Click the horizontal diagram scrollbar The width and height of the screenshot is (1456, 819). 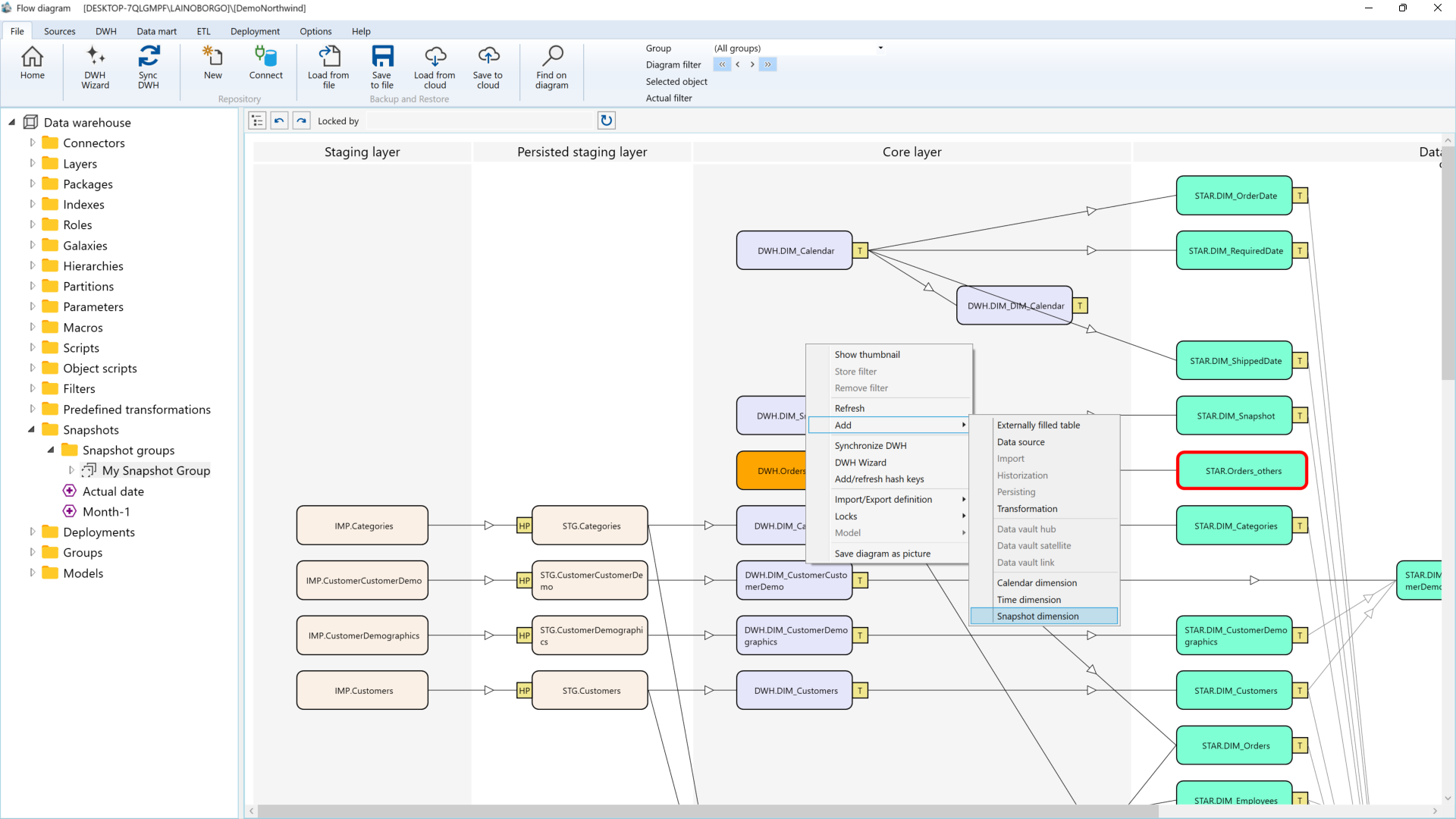point(708,811)
